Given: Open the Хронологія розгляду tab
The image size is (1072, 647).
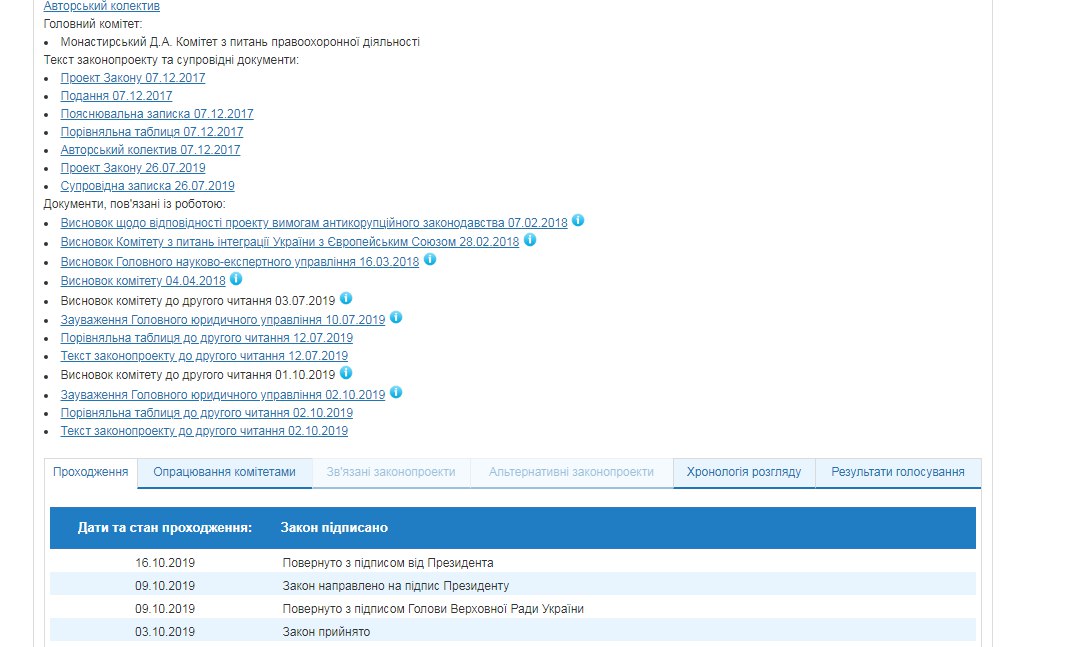Looking at the screenshot, I should coord(744,472).
